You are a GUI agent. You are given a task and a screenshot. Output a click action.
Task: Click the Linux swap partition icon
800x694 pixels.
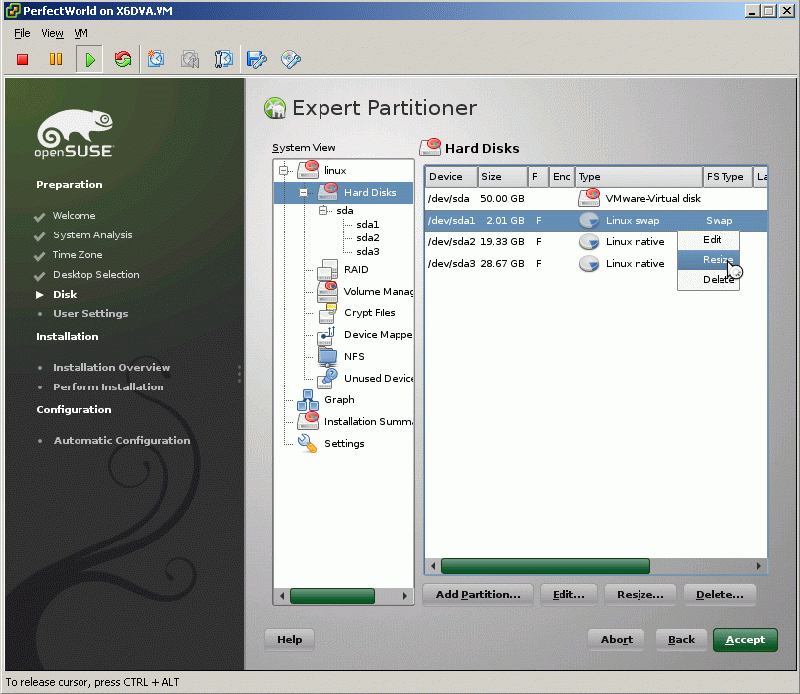point(589,220)
